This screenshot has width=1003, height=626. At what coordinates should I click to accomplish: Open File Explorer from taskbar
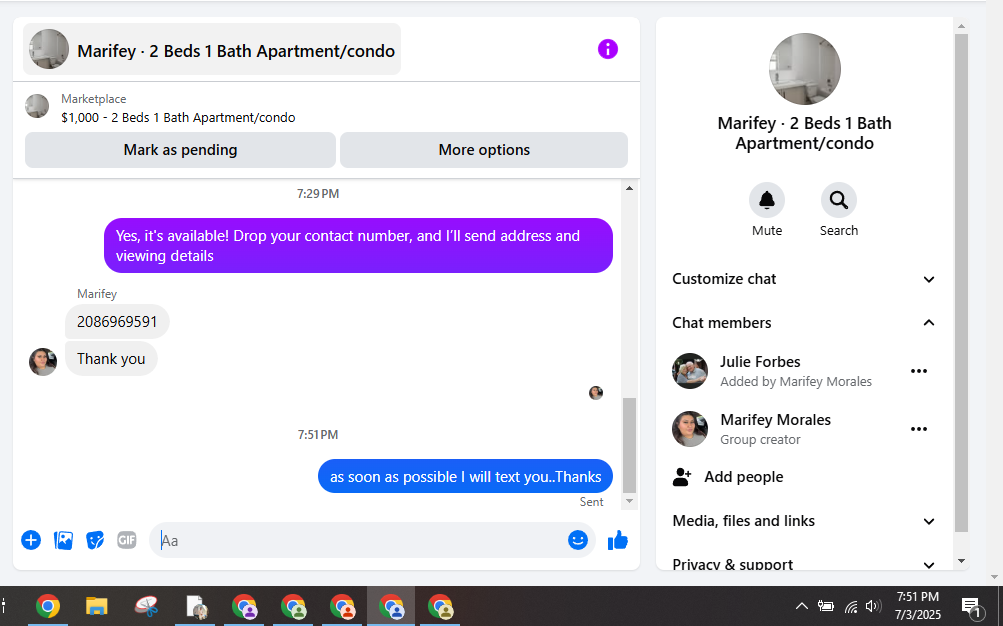click(97, 606)
